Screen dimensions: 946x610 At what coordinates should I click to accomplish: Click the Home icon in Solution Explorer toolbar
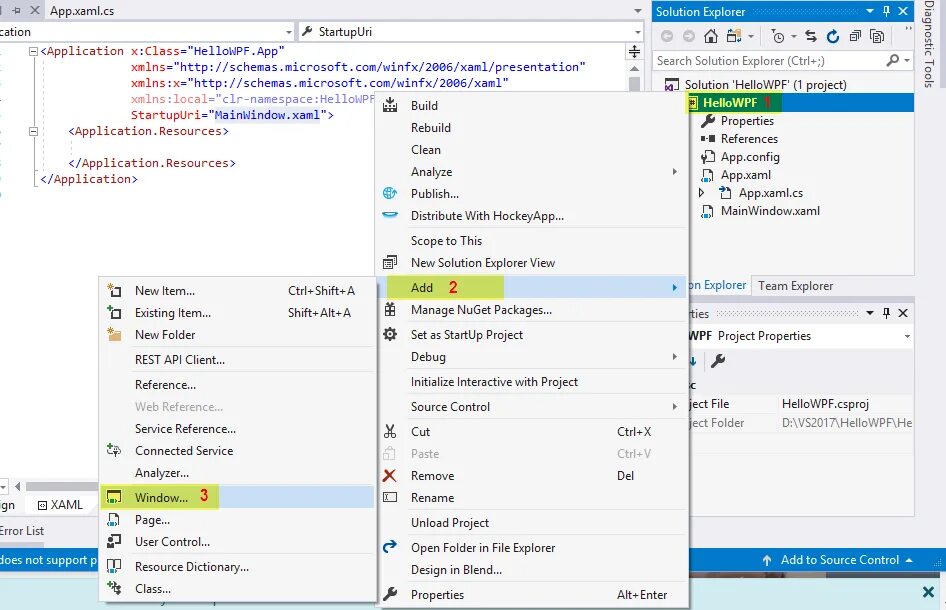tap(711, 36)
